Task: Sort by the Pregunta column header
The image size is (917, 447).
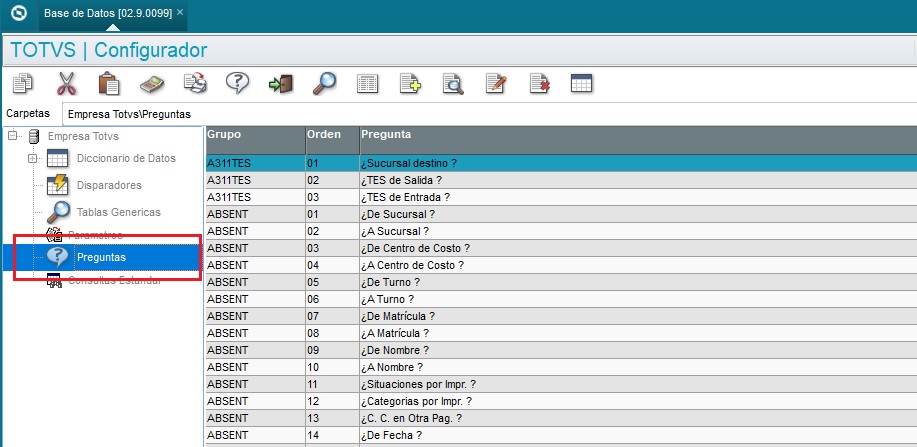Action: pos(638,140)
